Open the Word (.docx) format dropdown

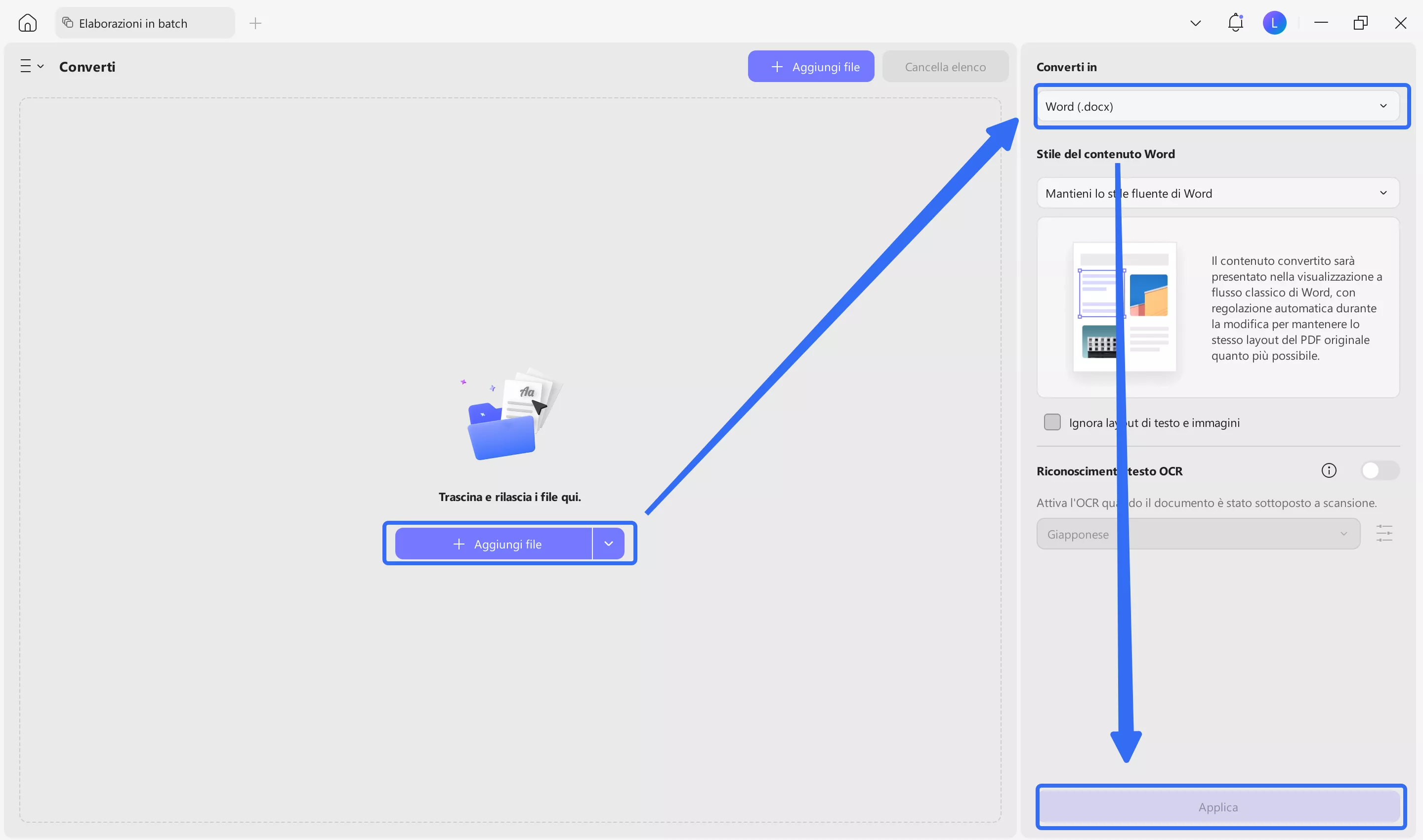click(x=1217, y=106)
